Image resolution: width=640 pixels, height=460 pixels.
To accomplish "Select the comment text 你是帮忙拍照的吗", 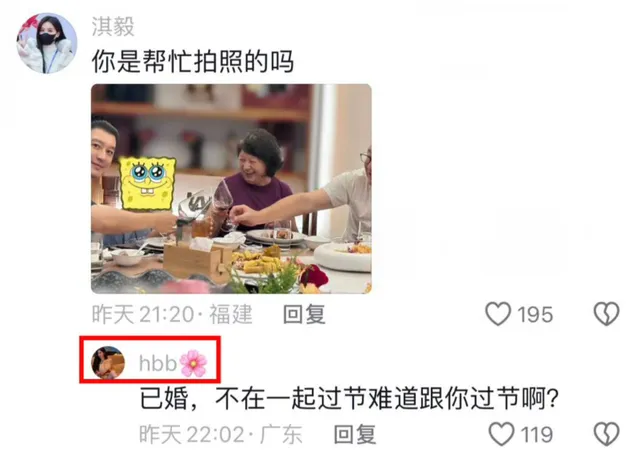I will 193,62.
